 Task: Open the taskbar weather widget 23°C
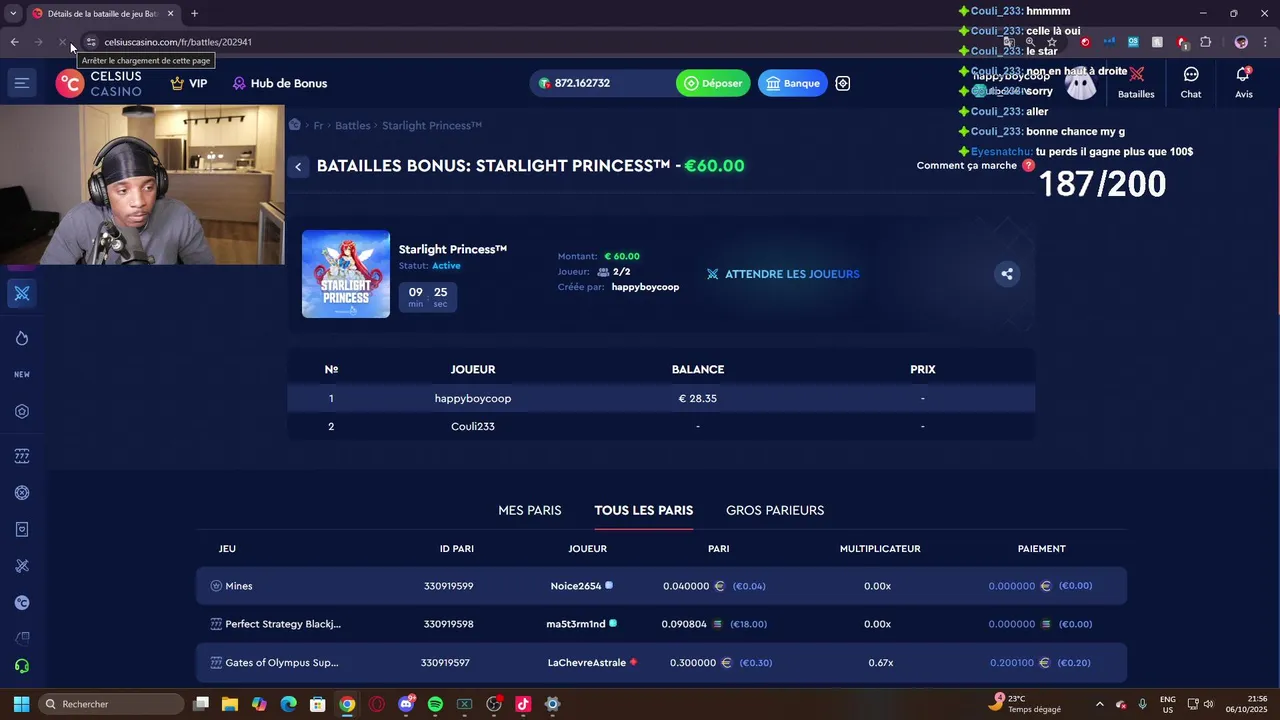pyautogui.click(x=1026, y=704)
